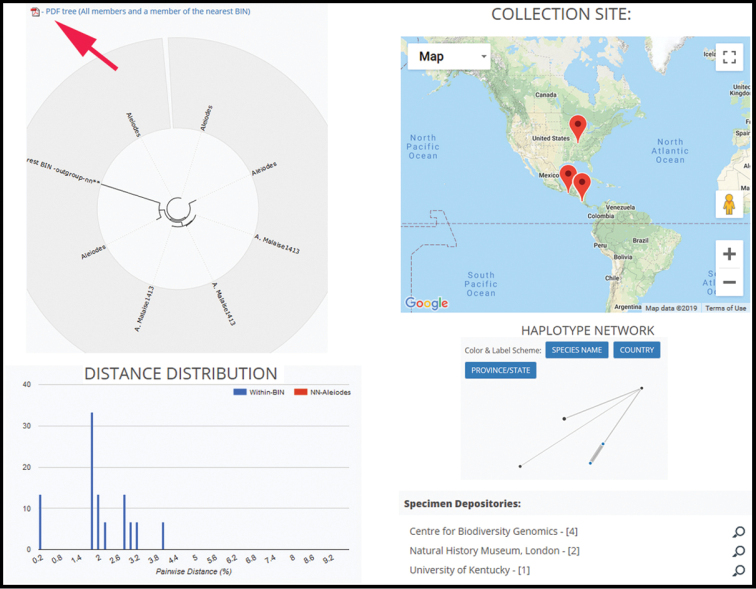Click the tallest distance distribution bar
The image size is (756, 589).
coord(92,480)
